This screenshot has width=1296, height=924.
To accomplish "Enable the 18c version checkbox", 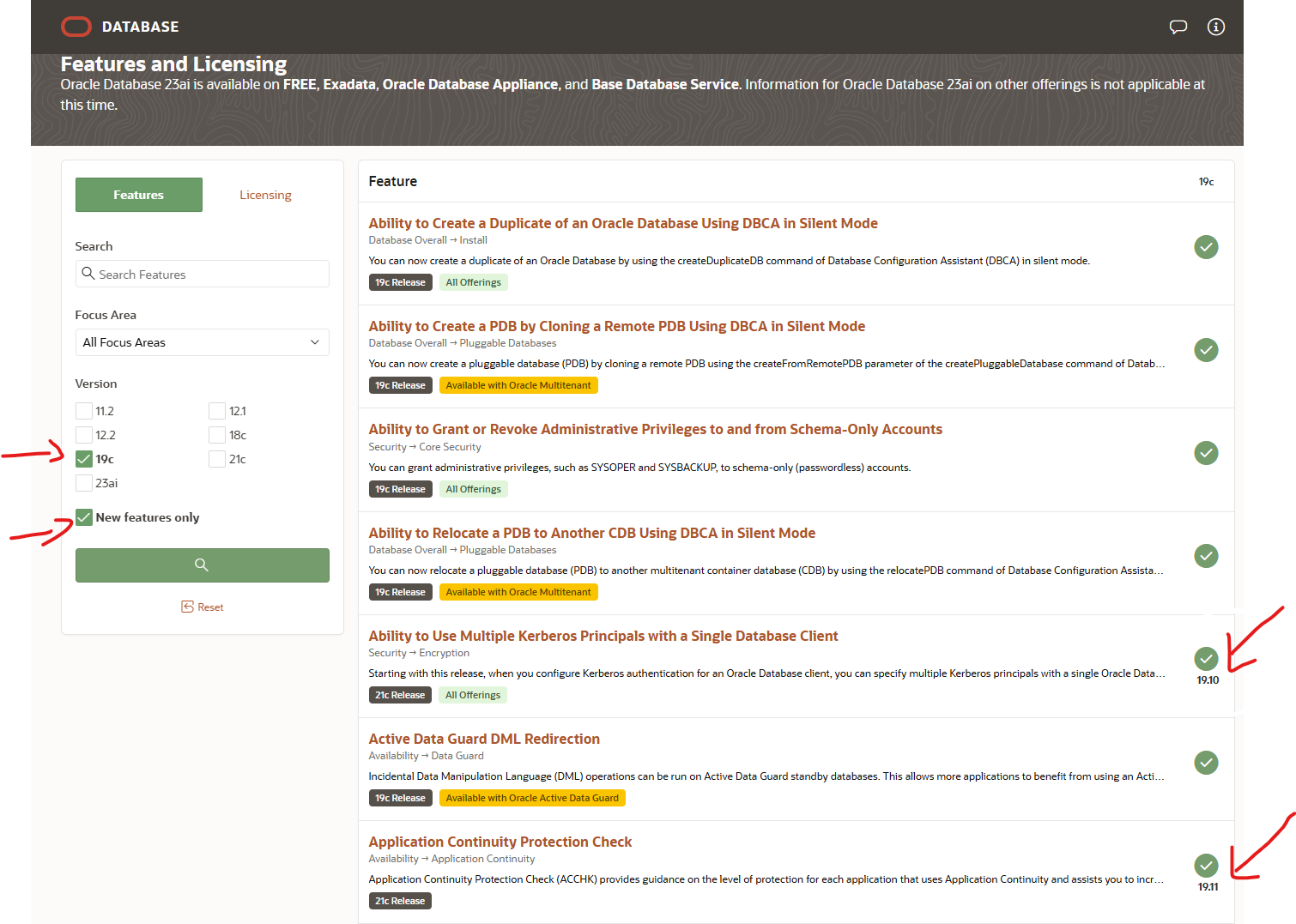I will pyautogui.click(x=217, y=435).
